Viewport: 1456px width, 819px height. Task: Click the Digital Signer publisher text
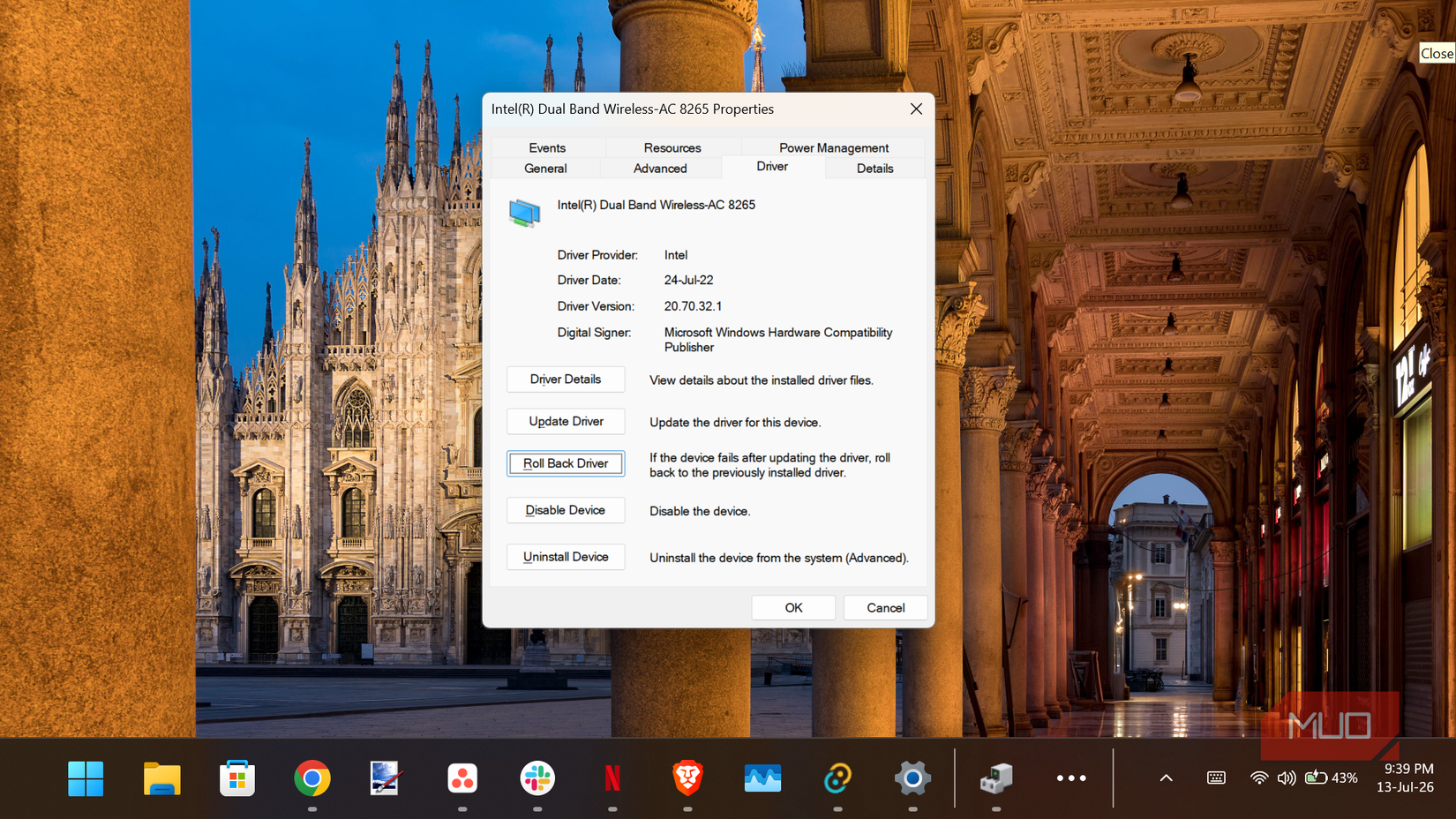coord(778,340)
